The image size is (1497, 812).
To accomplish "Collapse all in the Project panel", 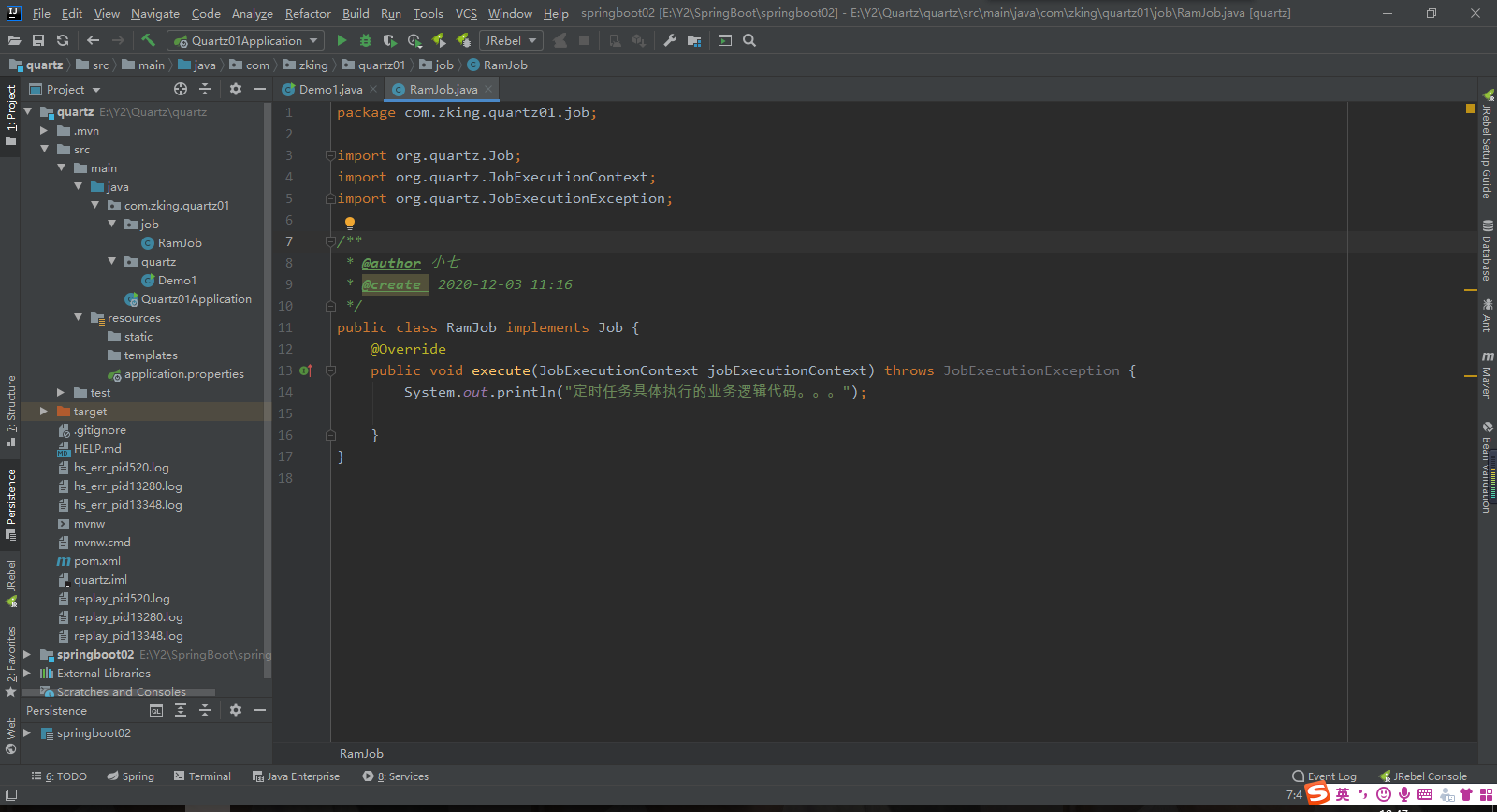I will coord(205,89).
